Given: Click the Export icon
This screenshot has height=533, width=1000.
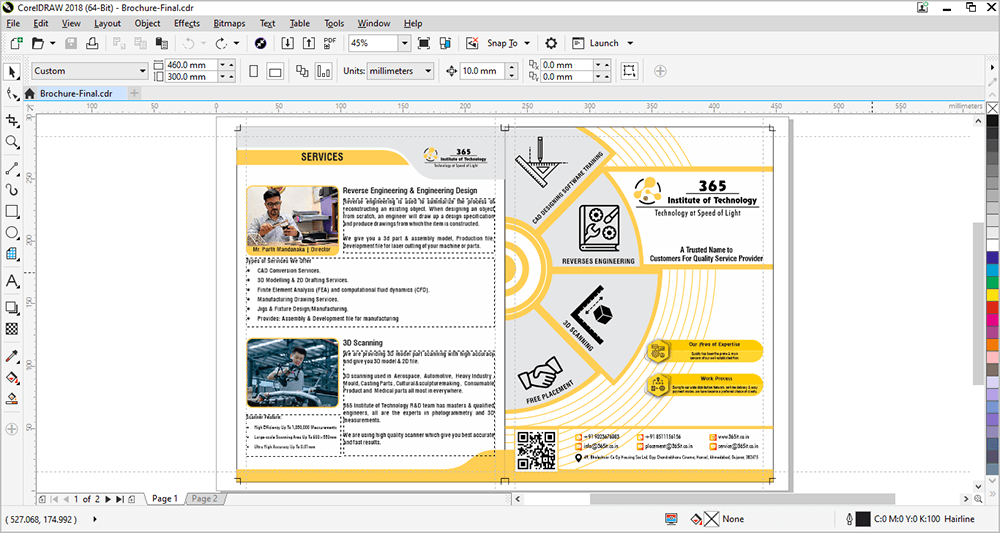Looking at the screenshot, I should (x=309, y=43).
